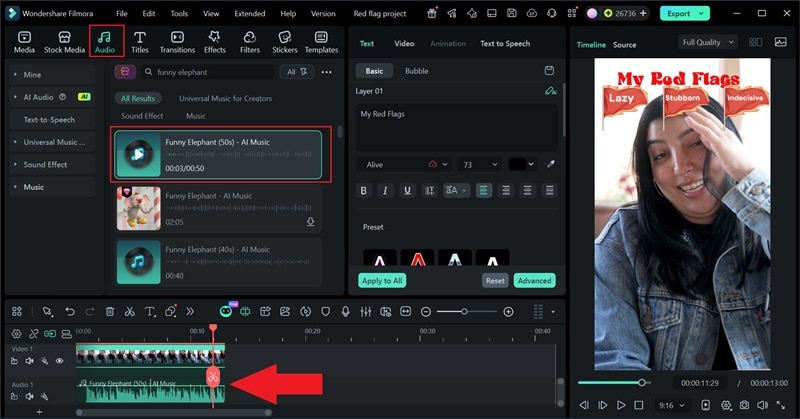
Task: Switch to the Bubble tab
Action: [417, 71]
